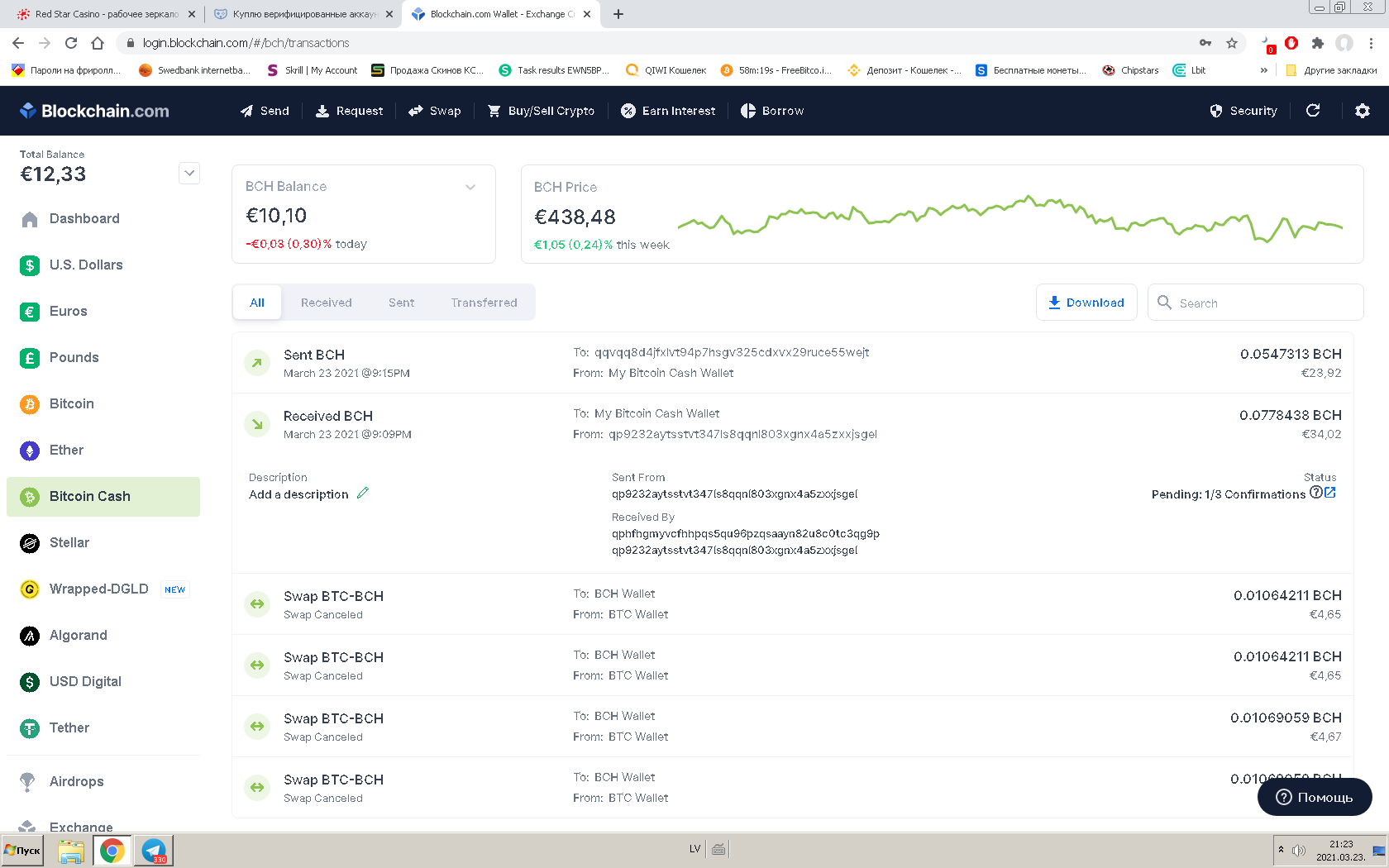Open the browser extensions puzzle icon

(x=1318, y=43)
